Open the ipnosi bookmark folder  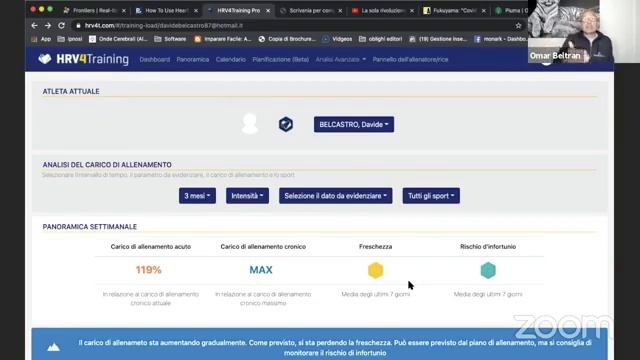tap(70, 39)
